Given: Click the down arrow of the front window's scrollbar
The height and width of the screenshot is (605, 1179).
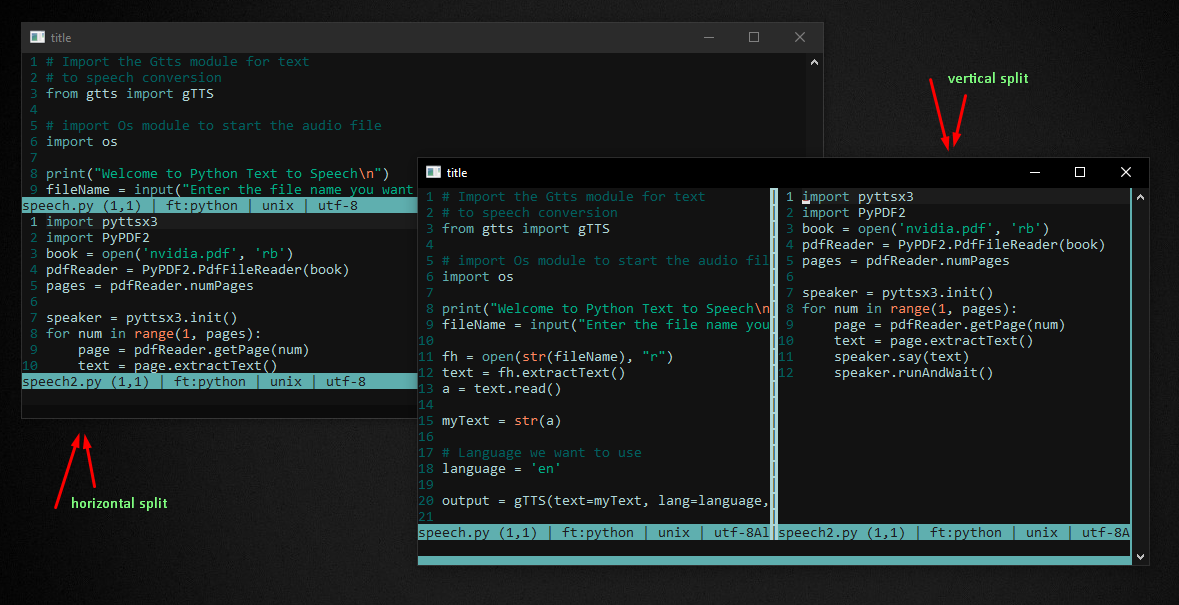Looking at the screenshot, I should pyautogui.click(x=1140, y=557).
